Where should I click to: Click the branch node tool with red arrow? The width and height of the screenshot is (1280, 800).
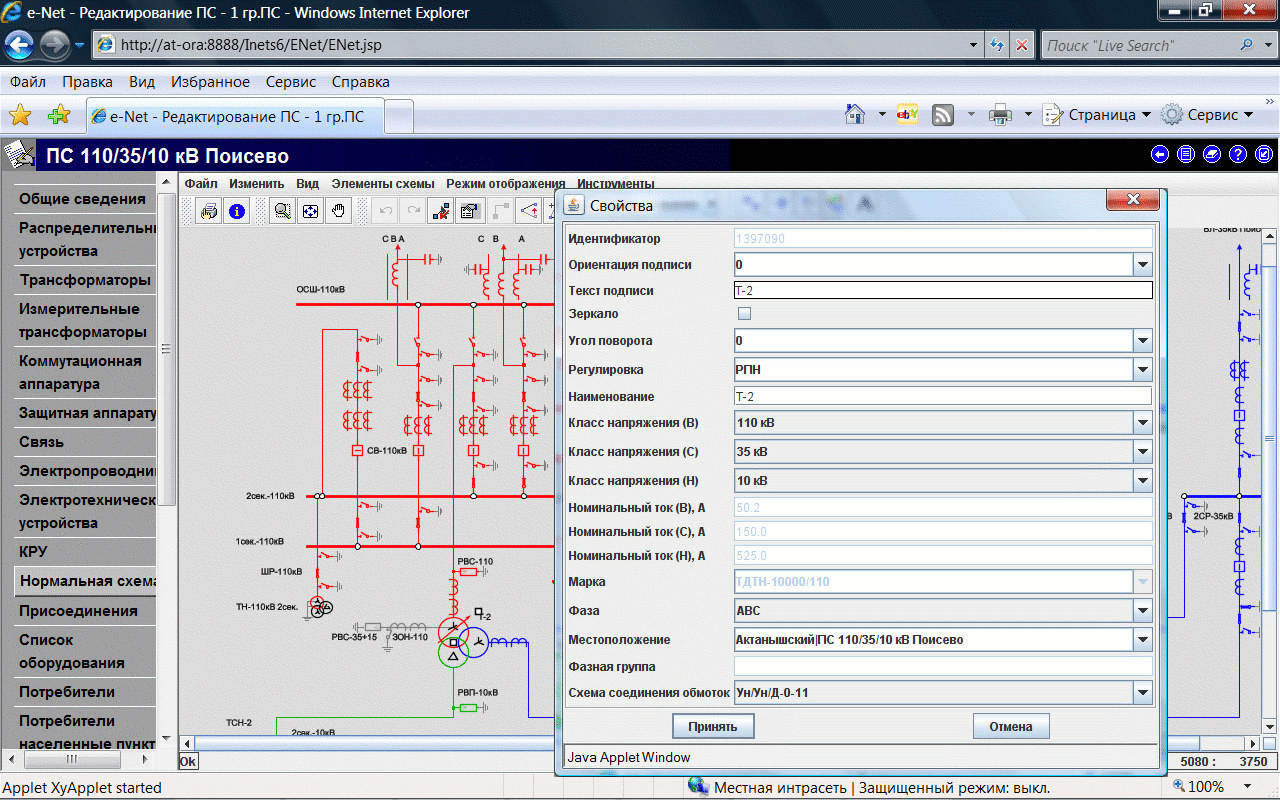[529, 211]
